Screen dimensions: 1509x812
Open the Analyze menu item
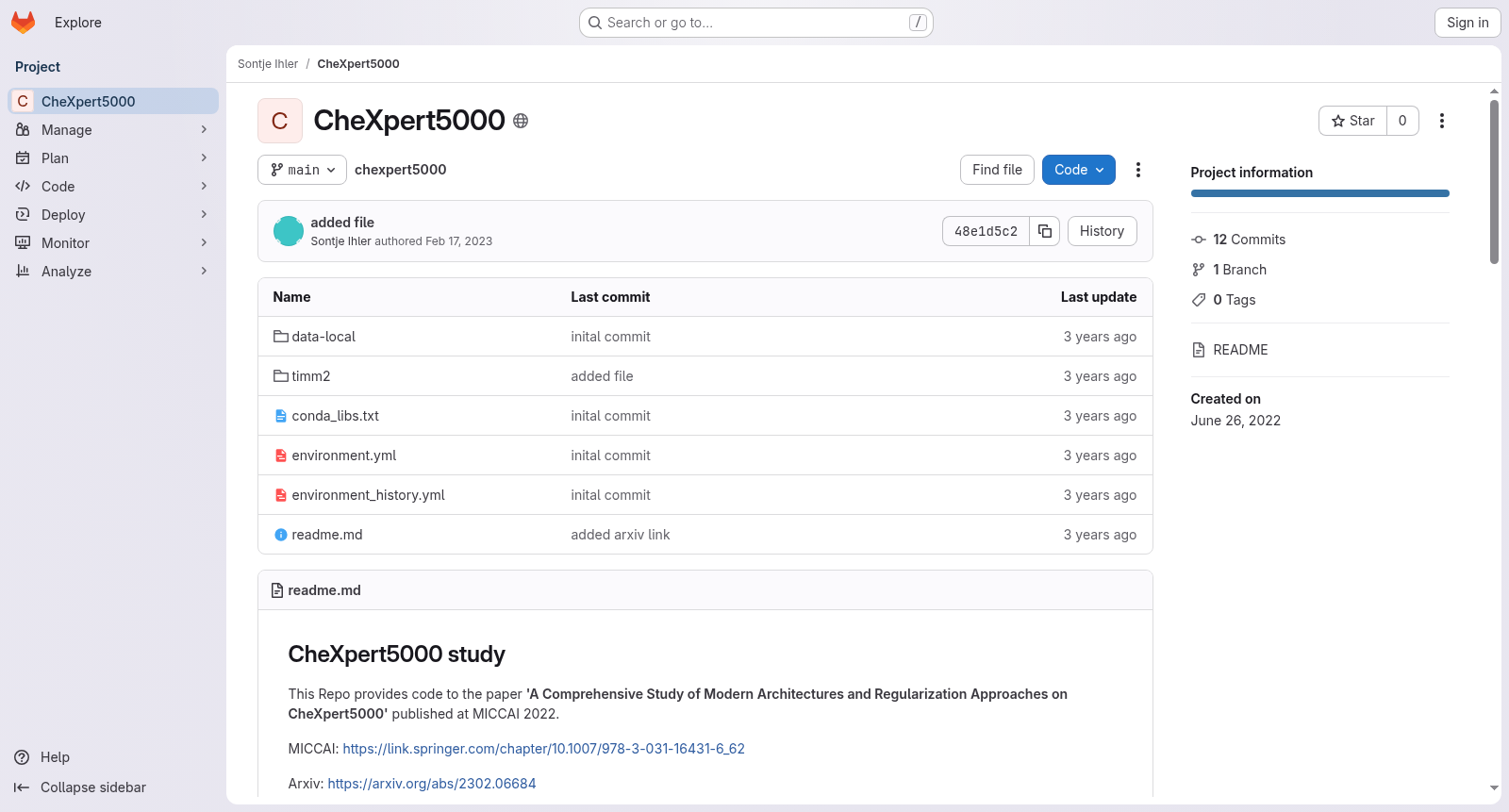[113, 272]
